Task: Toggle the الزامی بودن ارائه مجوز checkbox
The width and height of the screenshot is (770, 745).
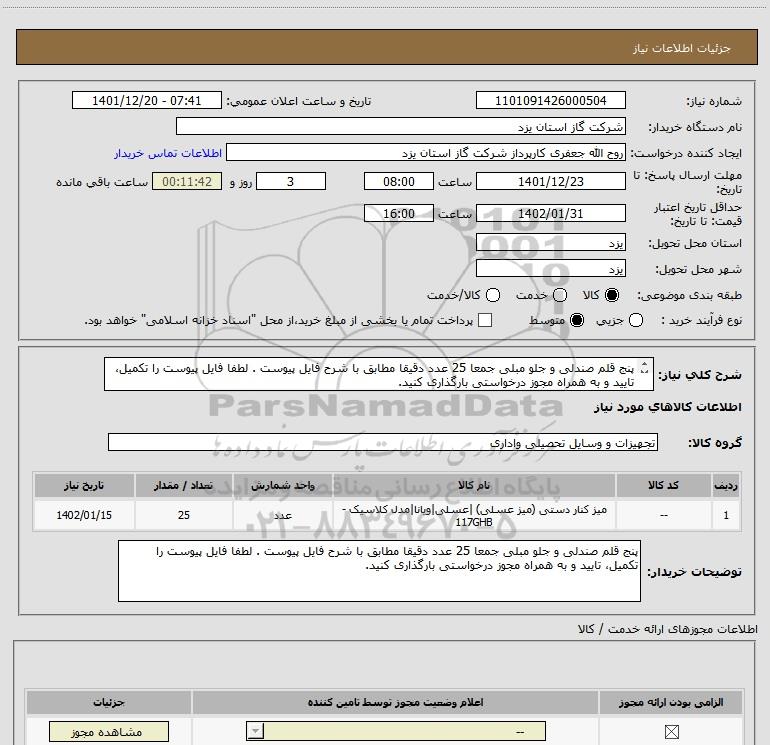Action: 671,732
